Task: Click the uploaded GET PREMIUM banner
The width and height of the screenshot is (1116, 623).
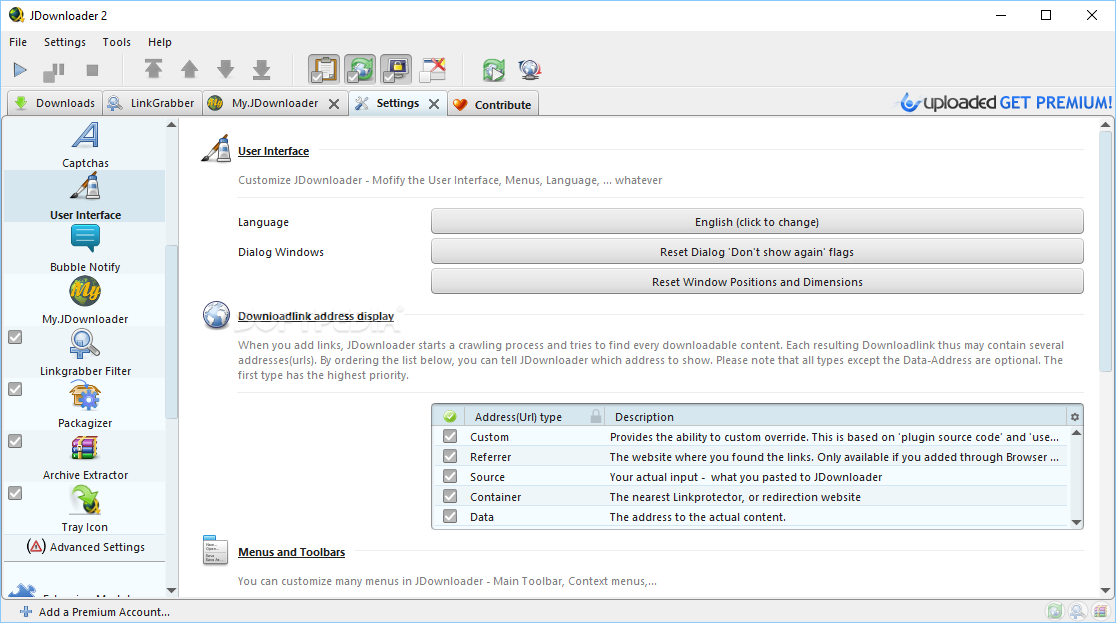Action: [x=1005, y=103]
